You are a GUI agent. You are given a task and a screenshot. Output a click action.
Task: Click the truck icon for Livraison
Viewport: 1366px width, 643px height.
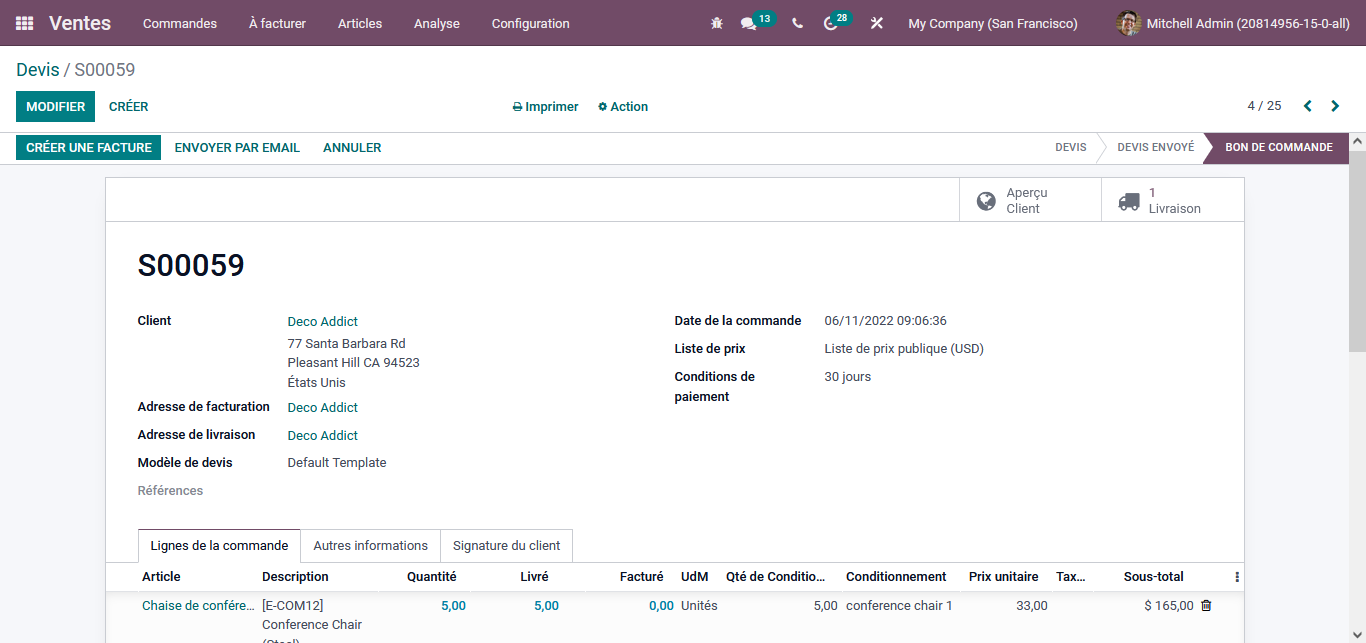tap(1129, 201)
